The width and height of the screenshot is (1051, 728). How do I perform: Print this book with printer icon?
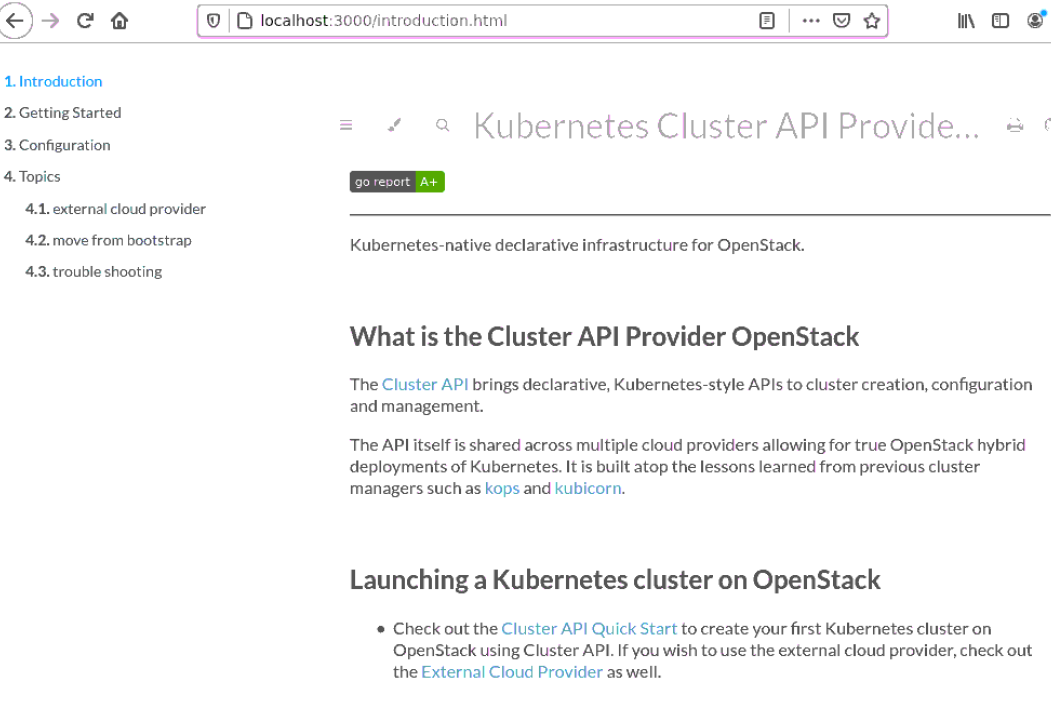1015,125
